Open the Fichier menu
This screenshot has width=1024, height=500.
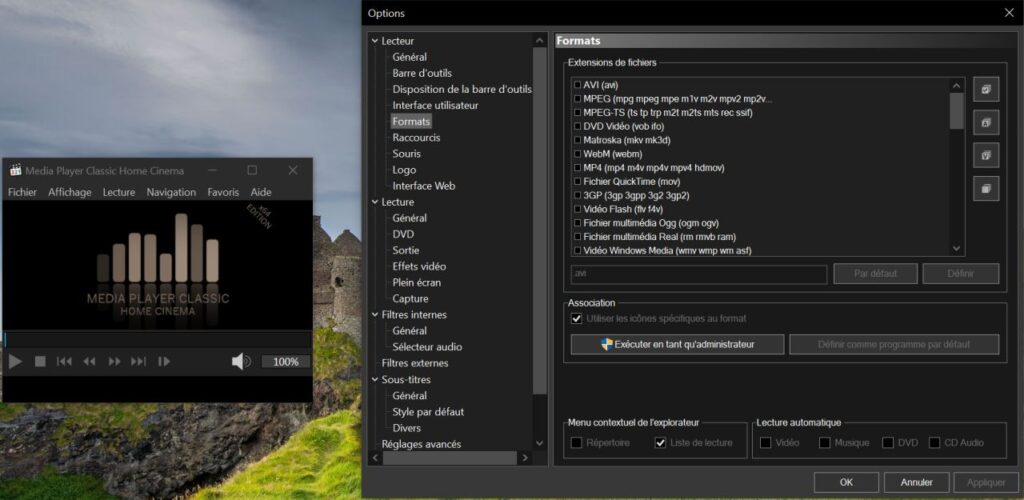click(22, 192)
